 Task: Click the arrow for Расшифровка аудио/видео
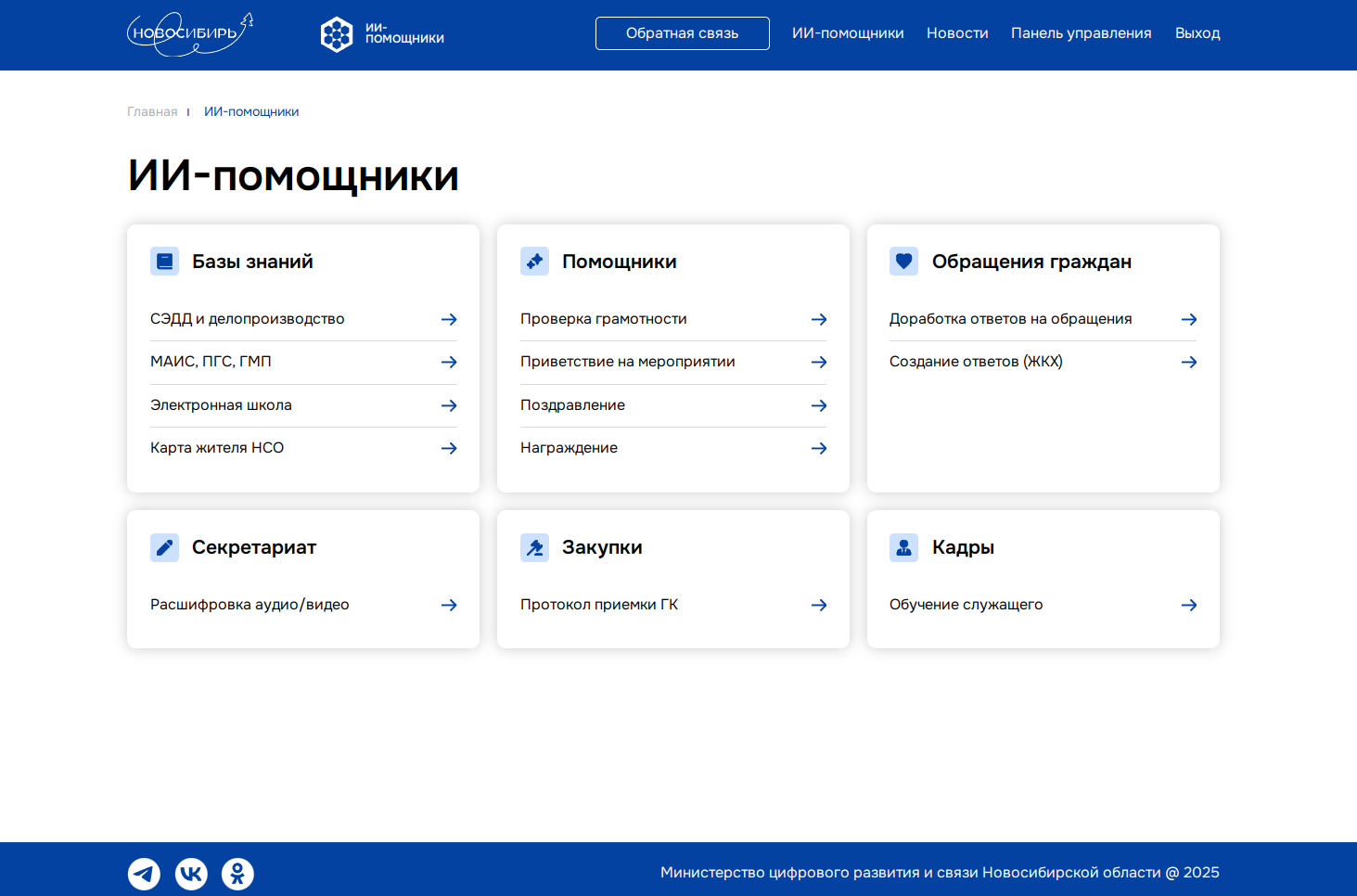tap(449, 605)
